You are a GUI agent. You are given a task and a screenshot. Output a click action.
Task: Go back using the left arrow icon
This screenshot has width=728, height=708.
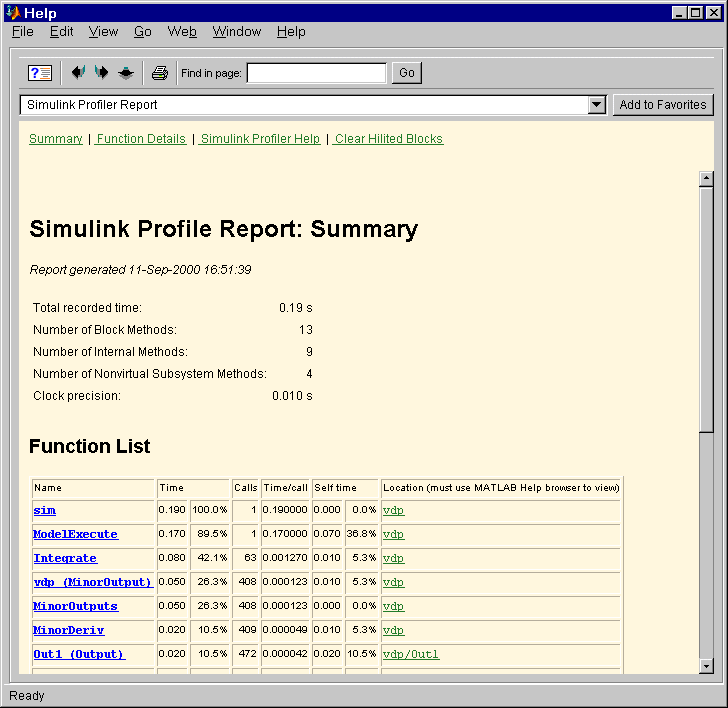pos(79,73)
